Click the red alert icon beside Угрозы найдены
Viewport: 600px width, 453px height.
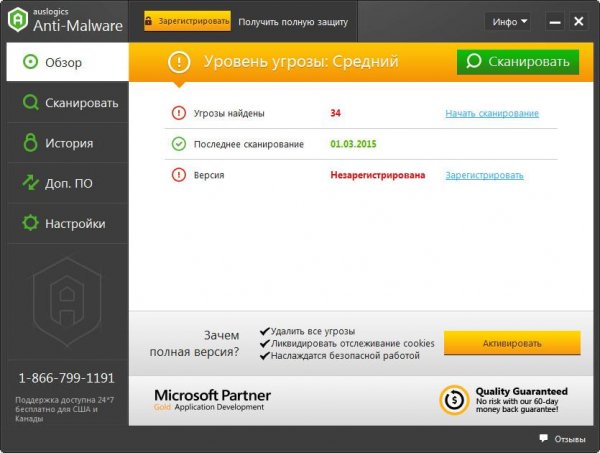point(178,113)
